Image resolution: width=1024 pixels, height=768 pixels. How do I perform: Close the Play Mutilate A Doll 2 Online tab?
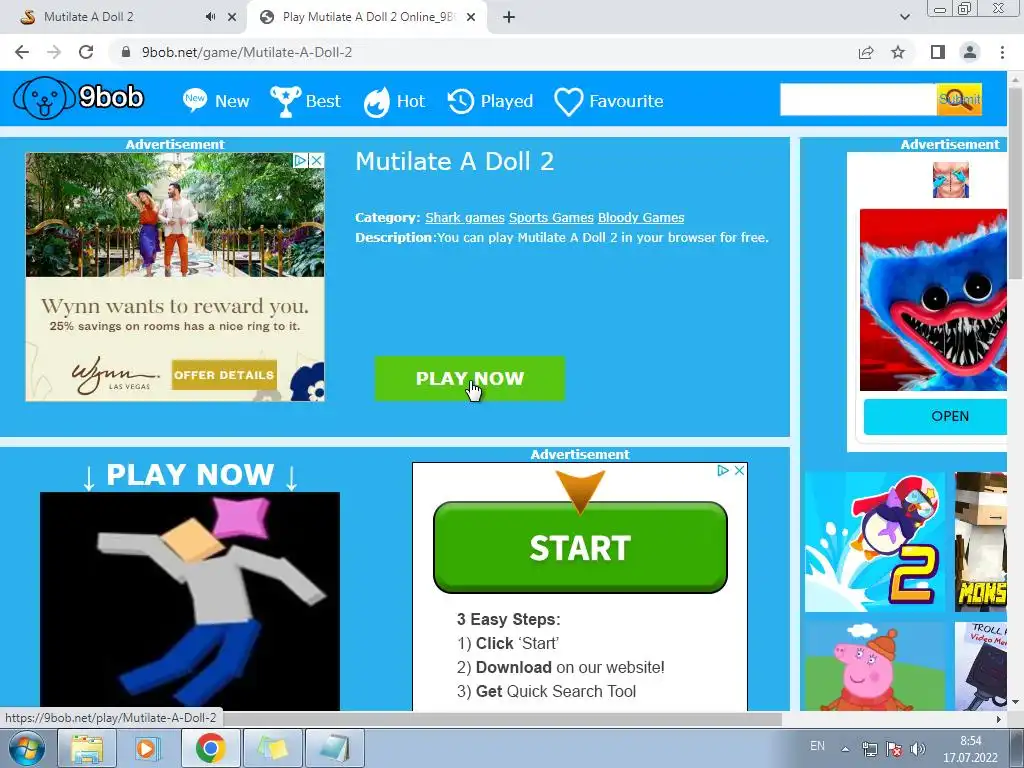[x=471, y=18]
